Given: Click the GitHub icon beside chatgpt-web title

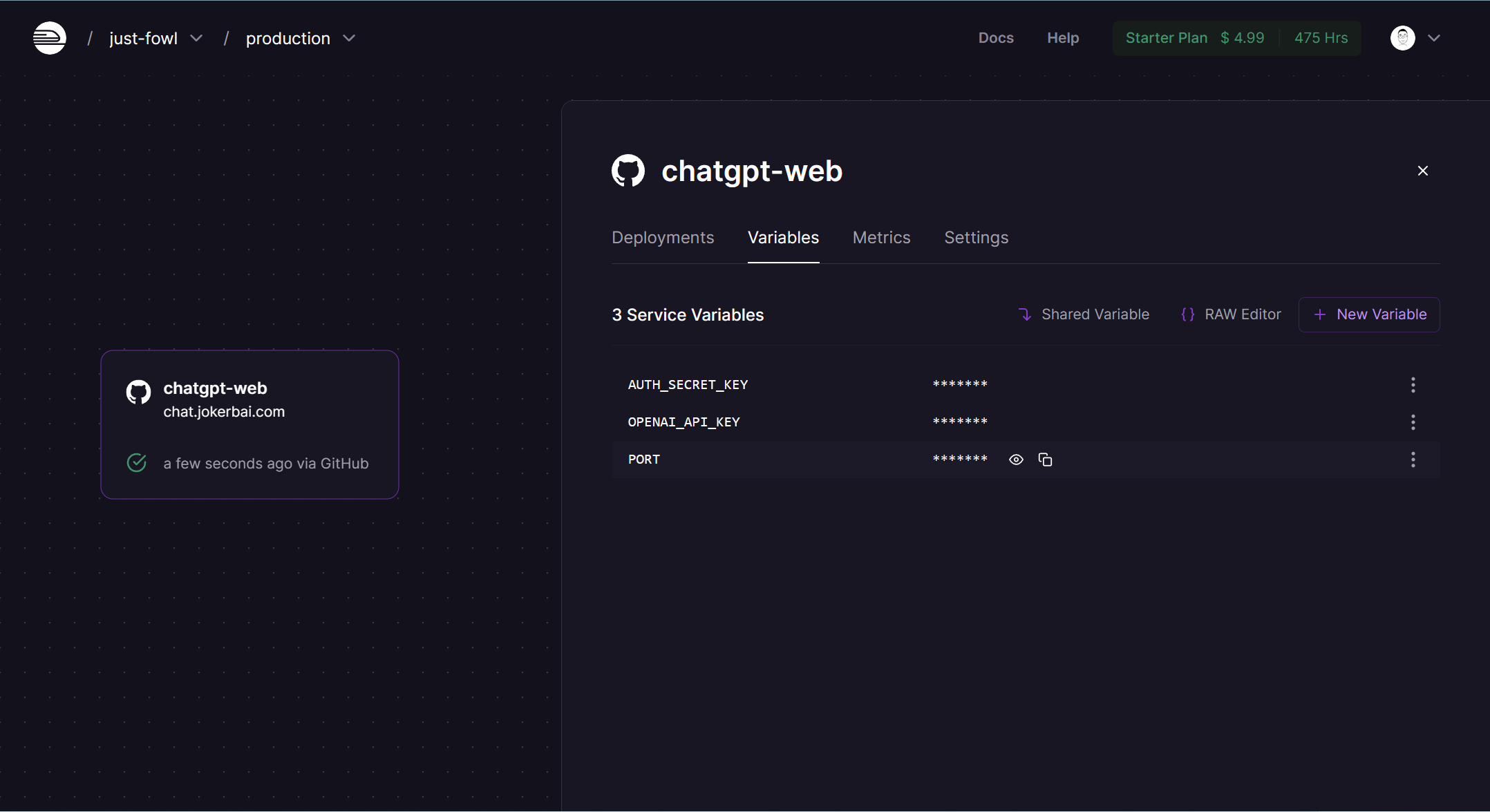Looking at the screenshot, I should [x=628, y=171].
